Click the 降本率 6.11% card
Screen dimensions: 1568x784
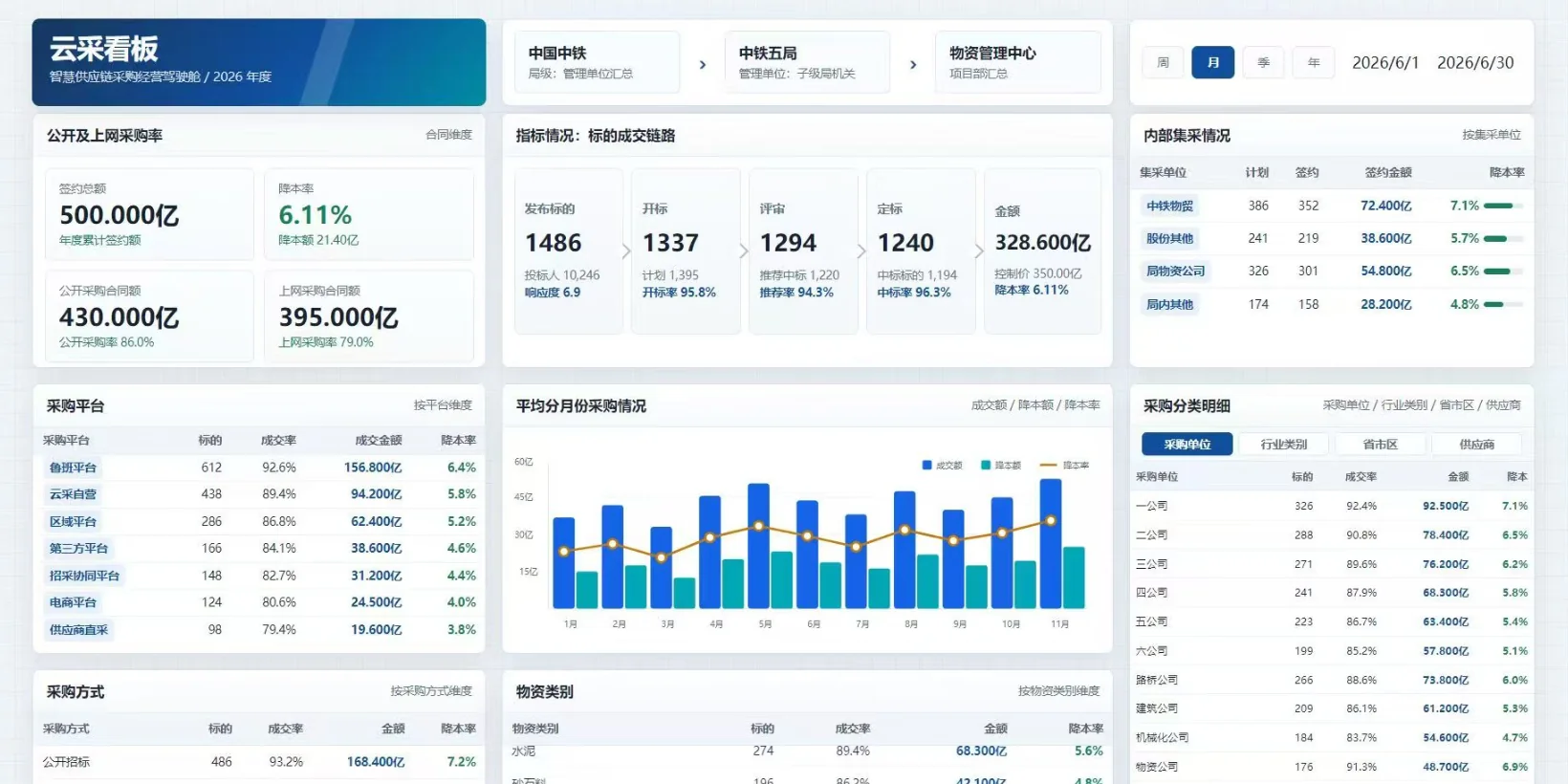[369, 214]
